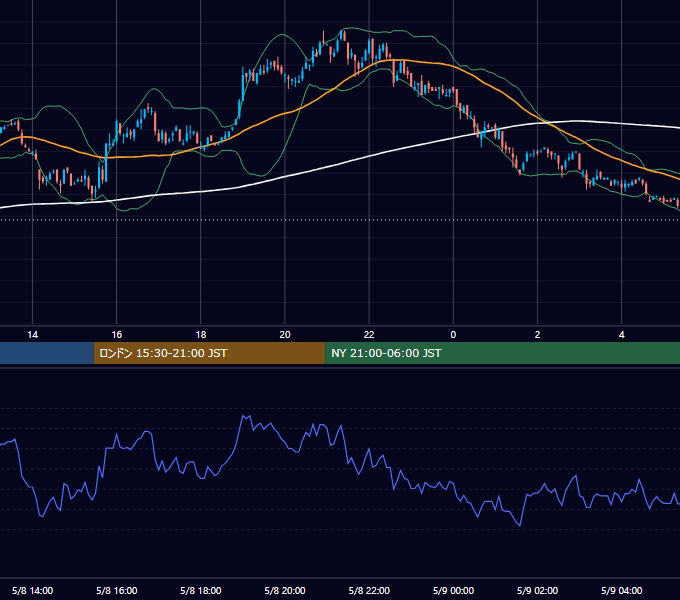Click the 20 hour label on price chart axis
The height and width of the screenshot is (600, 680).
(x=285, y=335)
